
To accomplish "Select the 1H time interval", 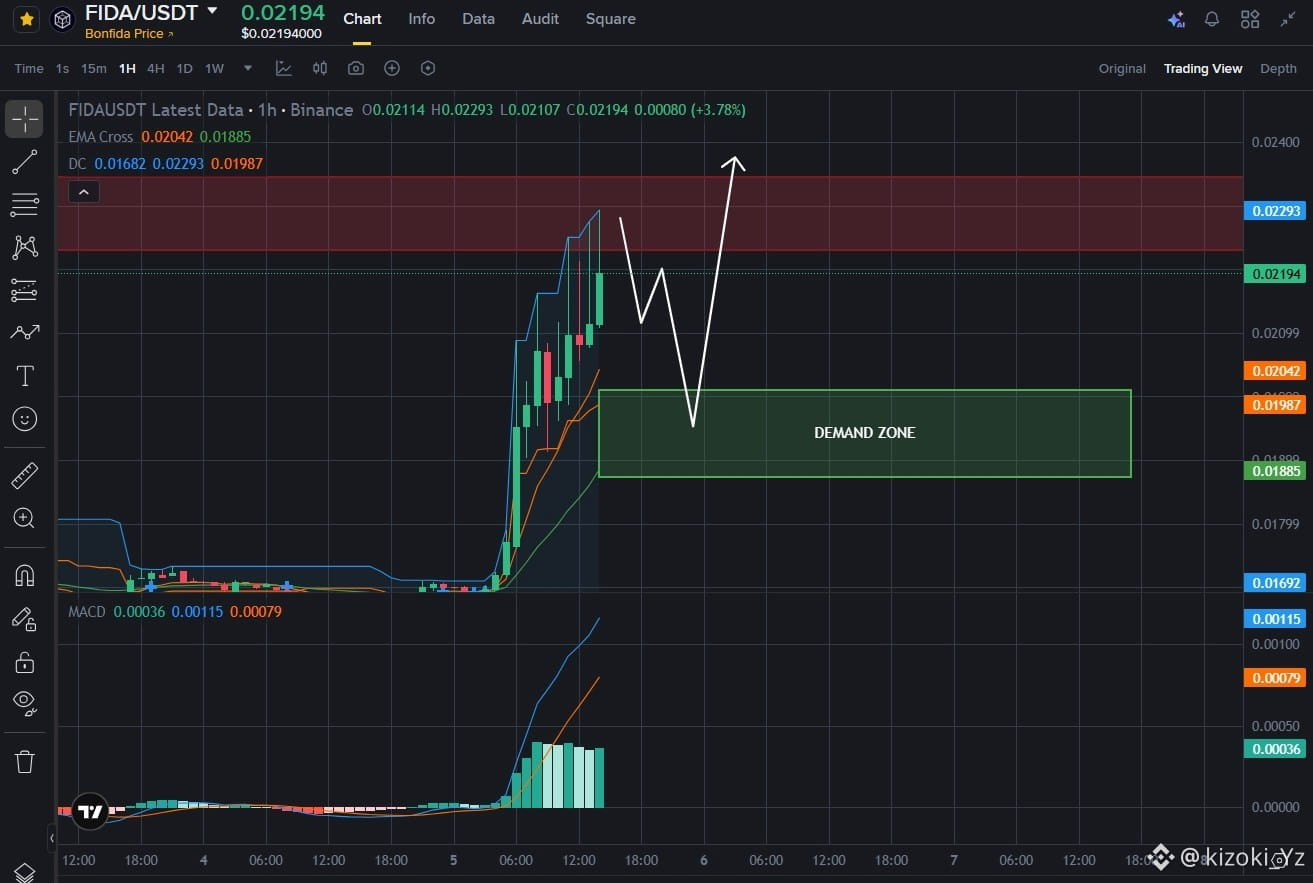I will click(127, 68).
